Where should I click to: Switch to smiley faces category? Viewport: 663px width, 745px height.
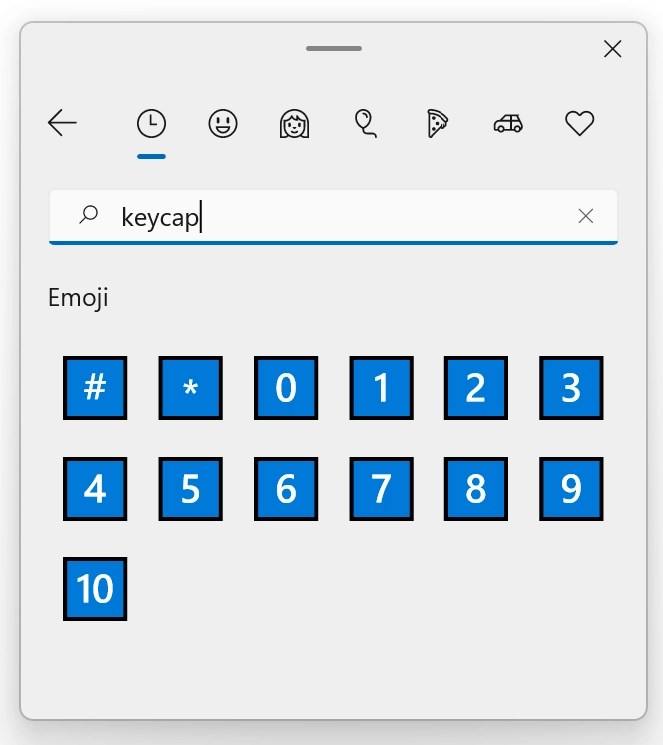tap(223, 124)
